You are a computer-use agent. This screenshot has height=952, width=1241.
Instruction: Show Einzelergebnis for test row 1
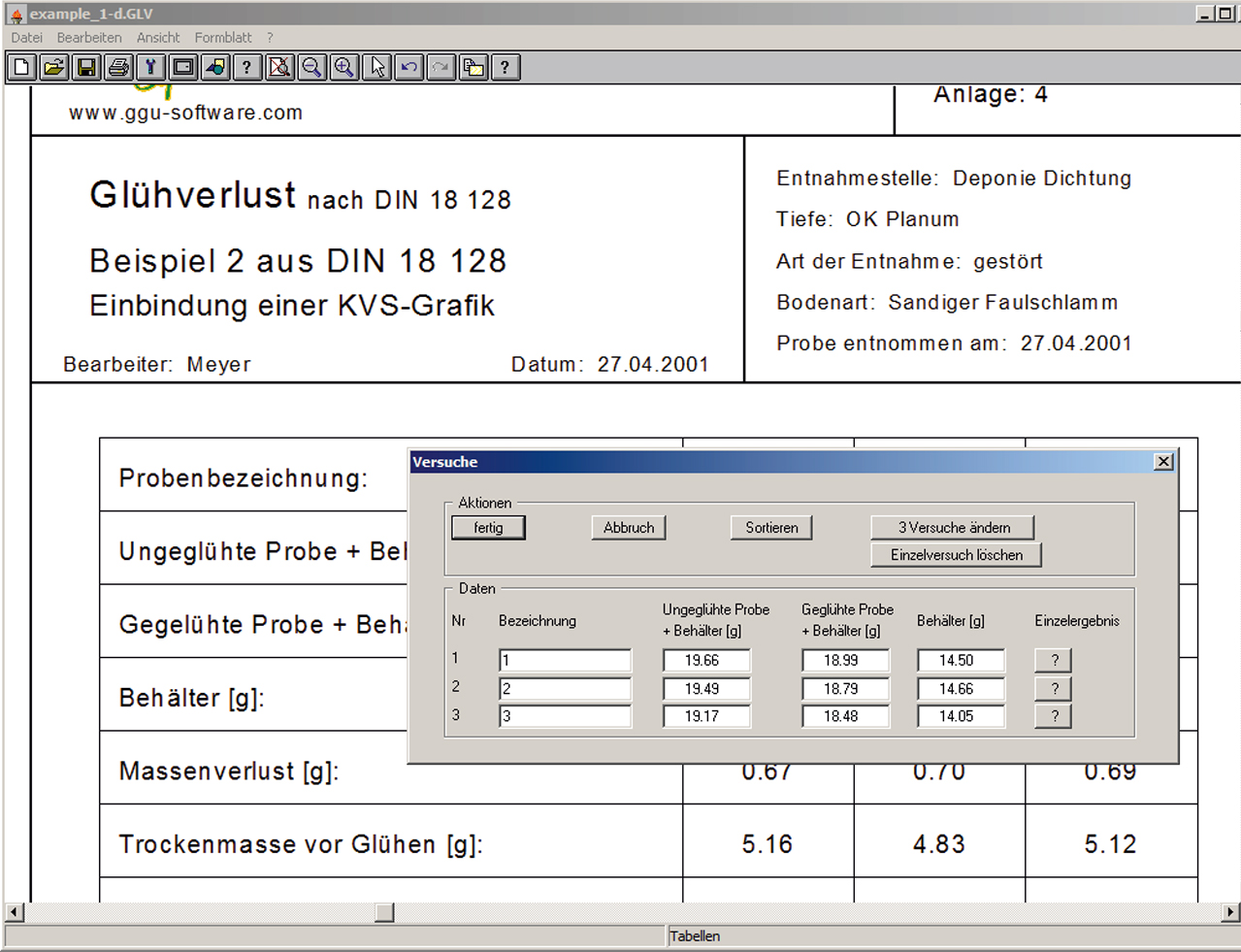pos(1054,660)
